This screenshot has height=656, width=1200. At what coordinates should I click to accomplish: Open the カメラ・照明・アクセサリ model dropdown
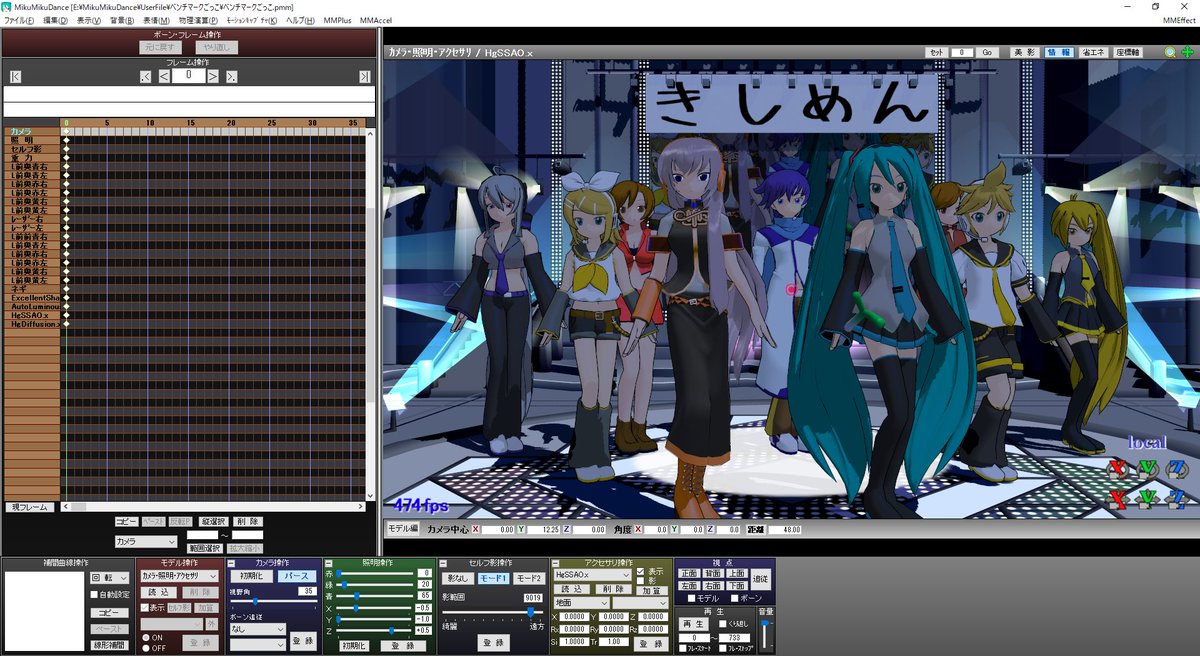(x=180, y=576)
